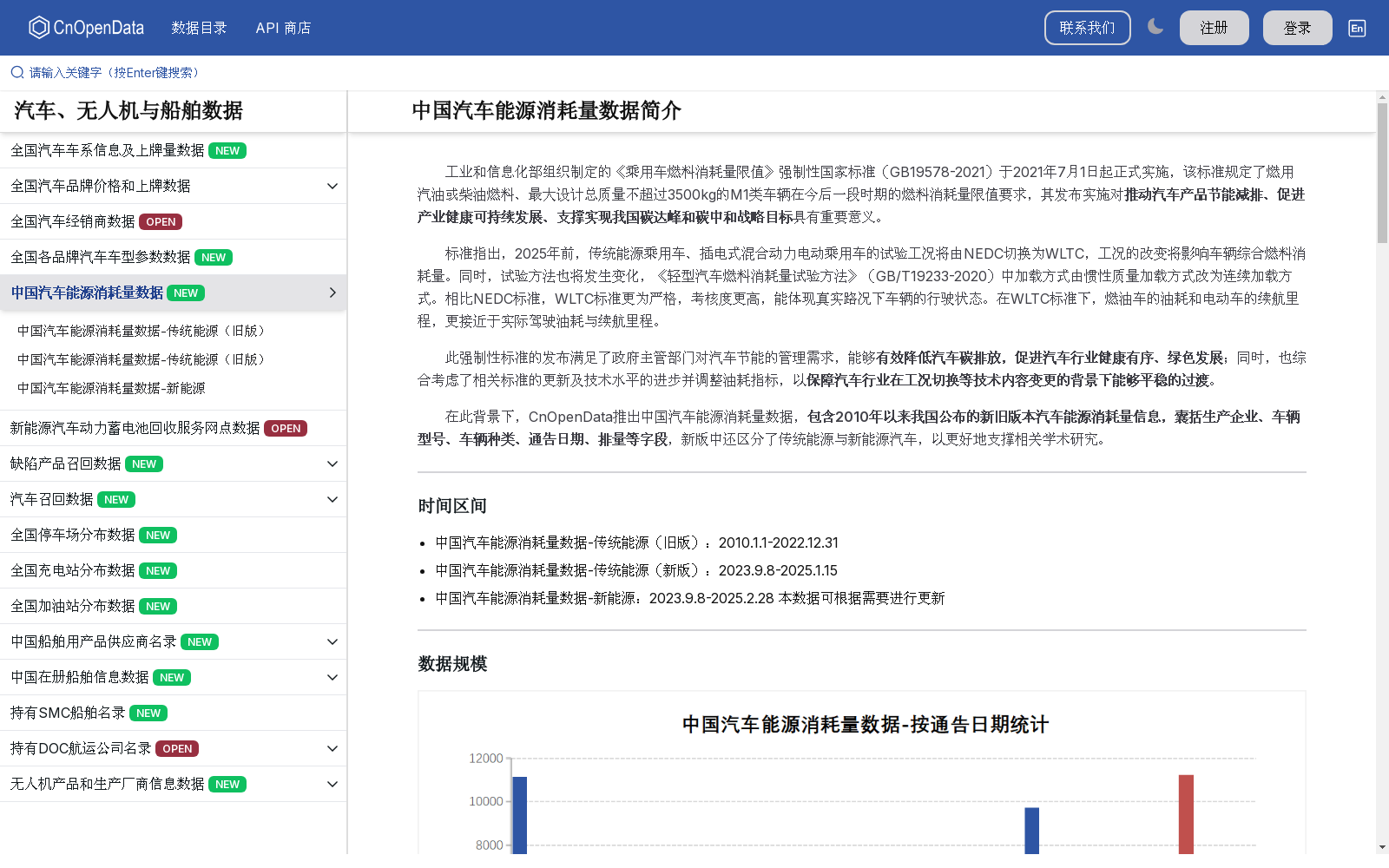Click the CnOpenData logo

pos(86,28)
